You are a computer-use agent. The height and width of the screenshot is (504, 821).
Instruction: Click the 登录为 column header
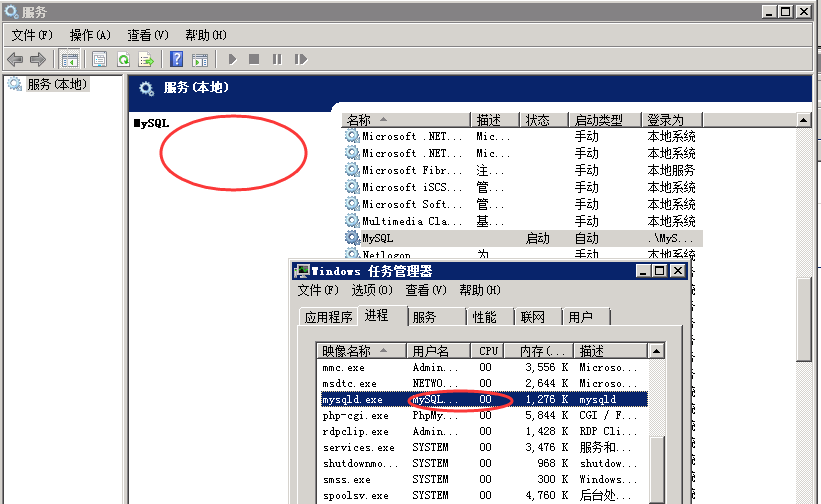pyautogui.click(x=672, y=120)
